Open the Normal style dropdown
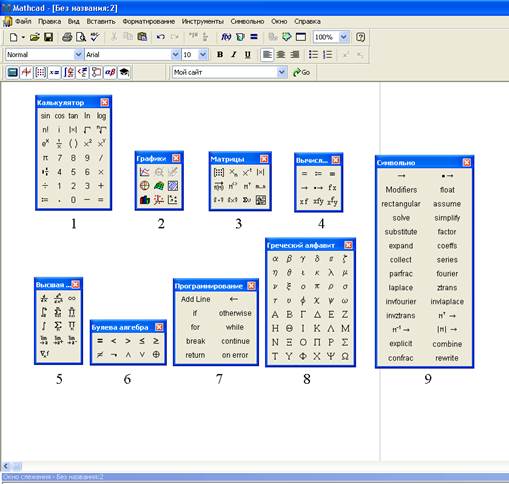 pyautogui.click(x=78, y=54)
